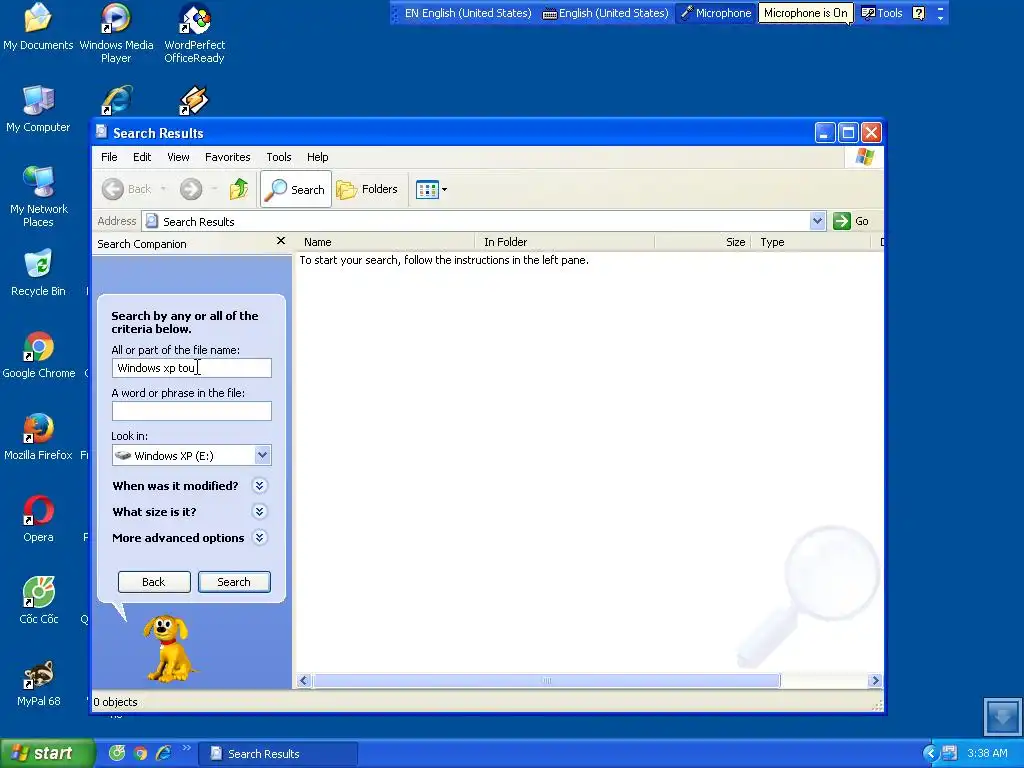Image resolution: width=1024 pixels, height=768 pixels.
Task: Launch Opera browser from desktop
Action: click(x=38, y=519)
